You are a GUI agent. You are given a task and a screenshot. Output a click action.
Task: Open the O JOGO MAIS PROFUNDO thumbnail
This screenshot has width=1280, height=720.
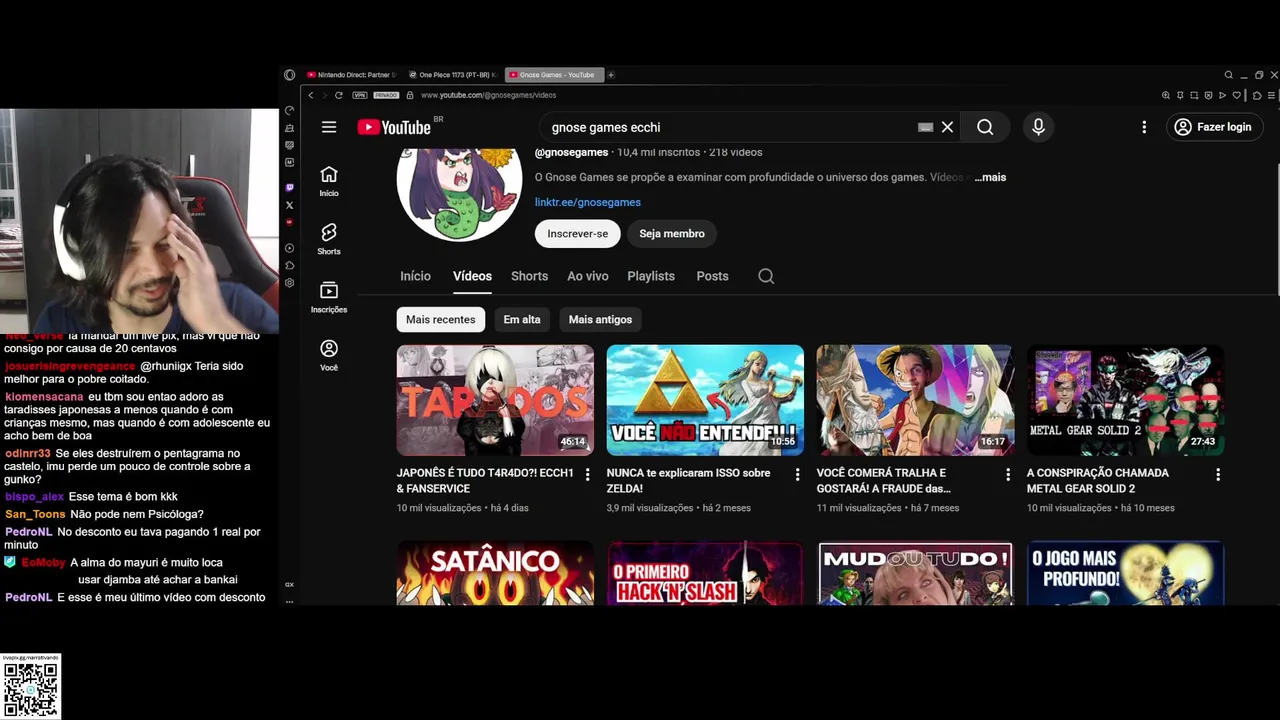point(1125,573)
